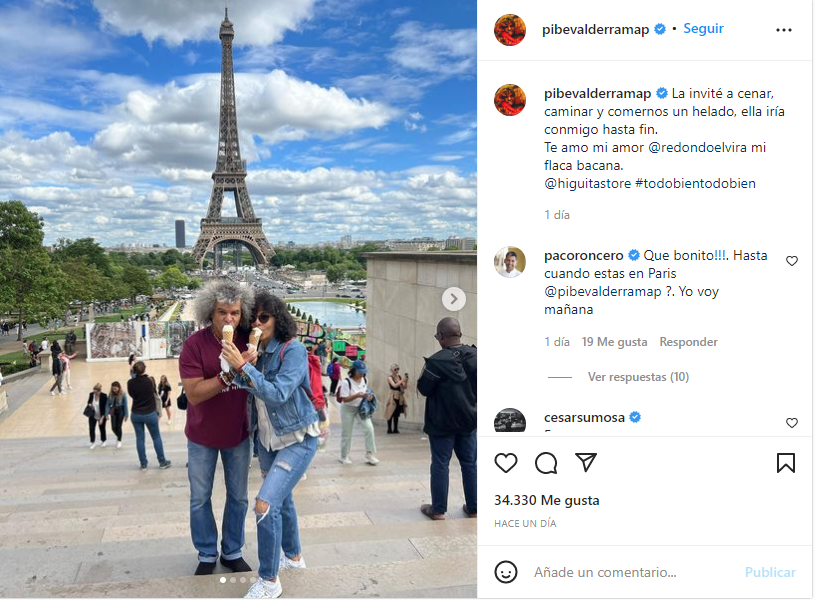Reply to pacoroncero's comment via Responder
The width and height of the screenshot is (815, 600).
[688, 342]
